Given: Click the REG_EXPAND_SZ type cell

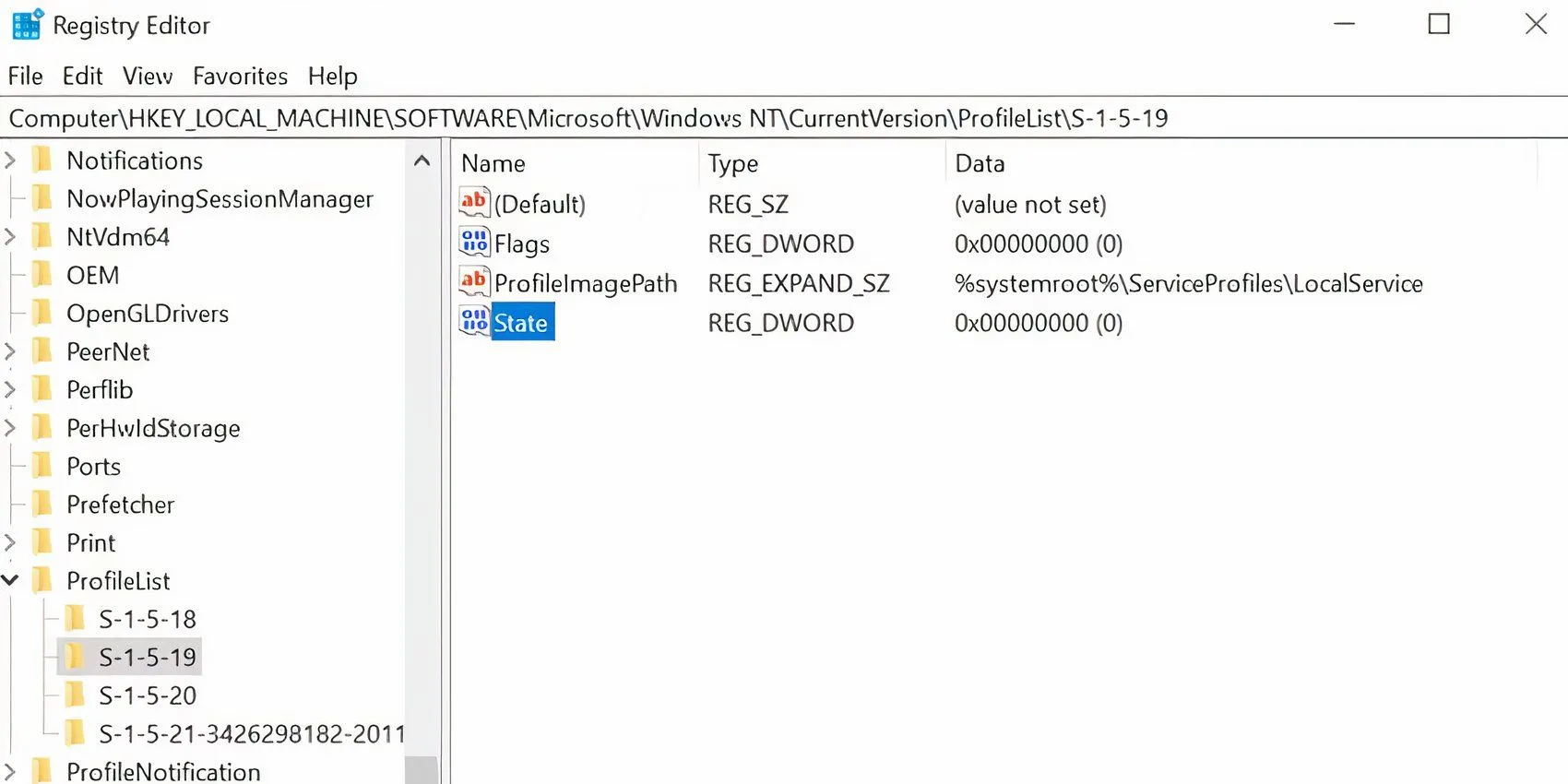Looking at the screenshot, I should [x=799, y=283].
